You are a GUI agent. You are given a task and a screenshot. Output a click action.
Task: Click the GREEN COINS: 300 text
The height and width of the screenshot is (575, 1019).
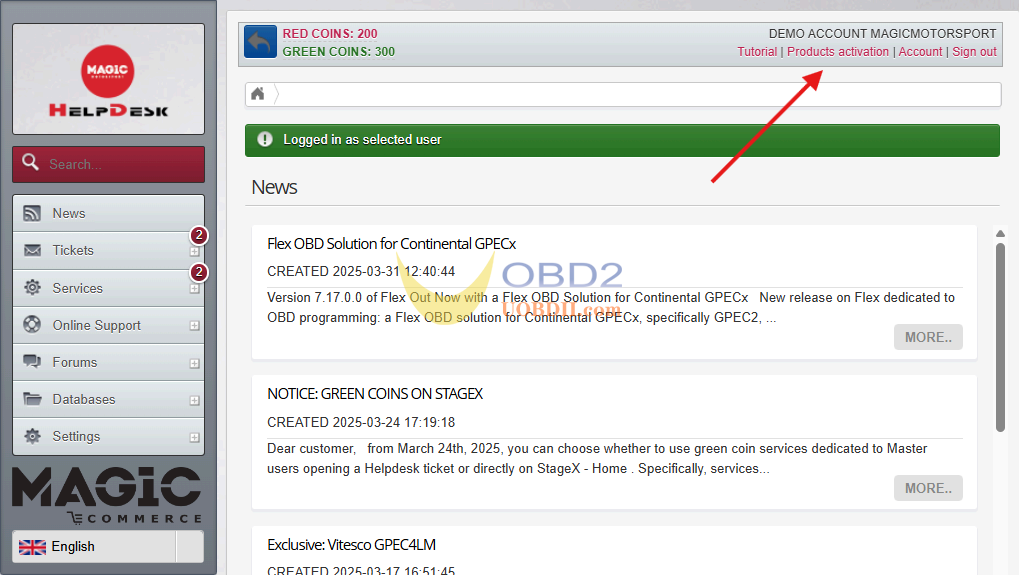339,52
